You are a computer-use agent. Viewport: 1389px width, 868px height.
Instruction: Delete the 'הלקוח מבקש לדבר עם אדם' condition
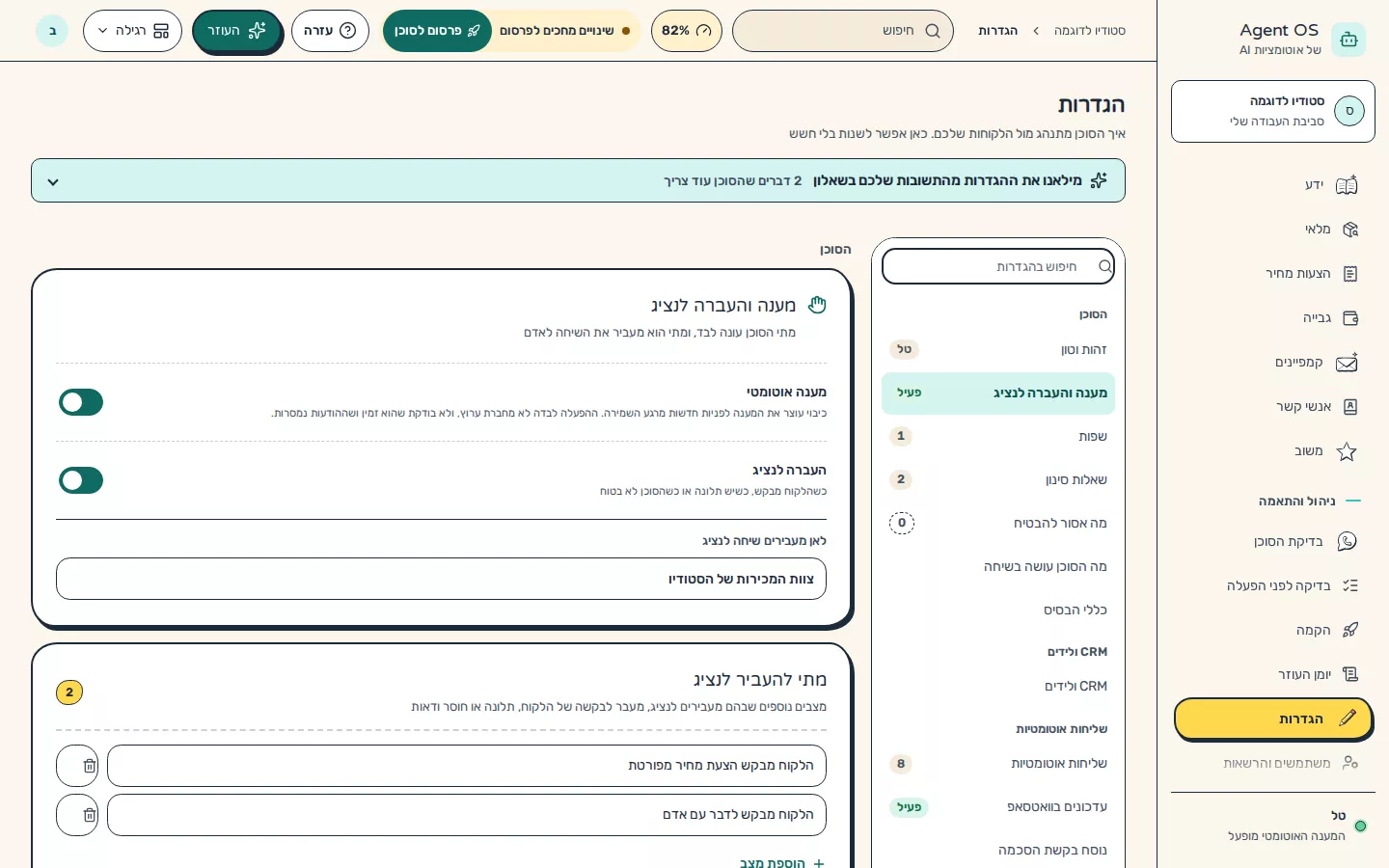[78, 815]
